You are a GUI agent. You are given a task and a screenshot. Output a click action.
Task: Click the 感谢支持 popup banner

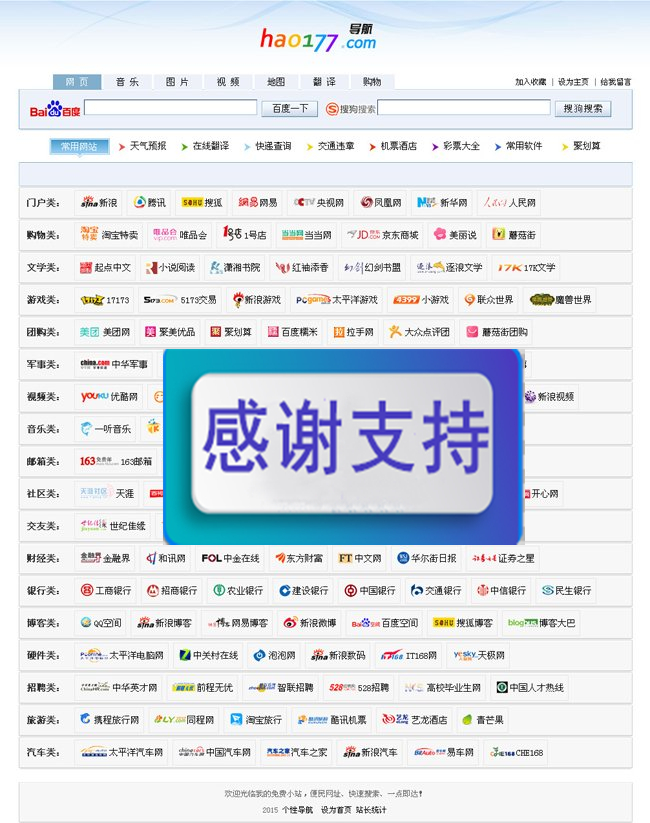coord(343,446)
